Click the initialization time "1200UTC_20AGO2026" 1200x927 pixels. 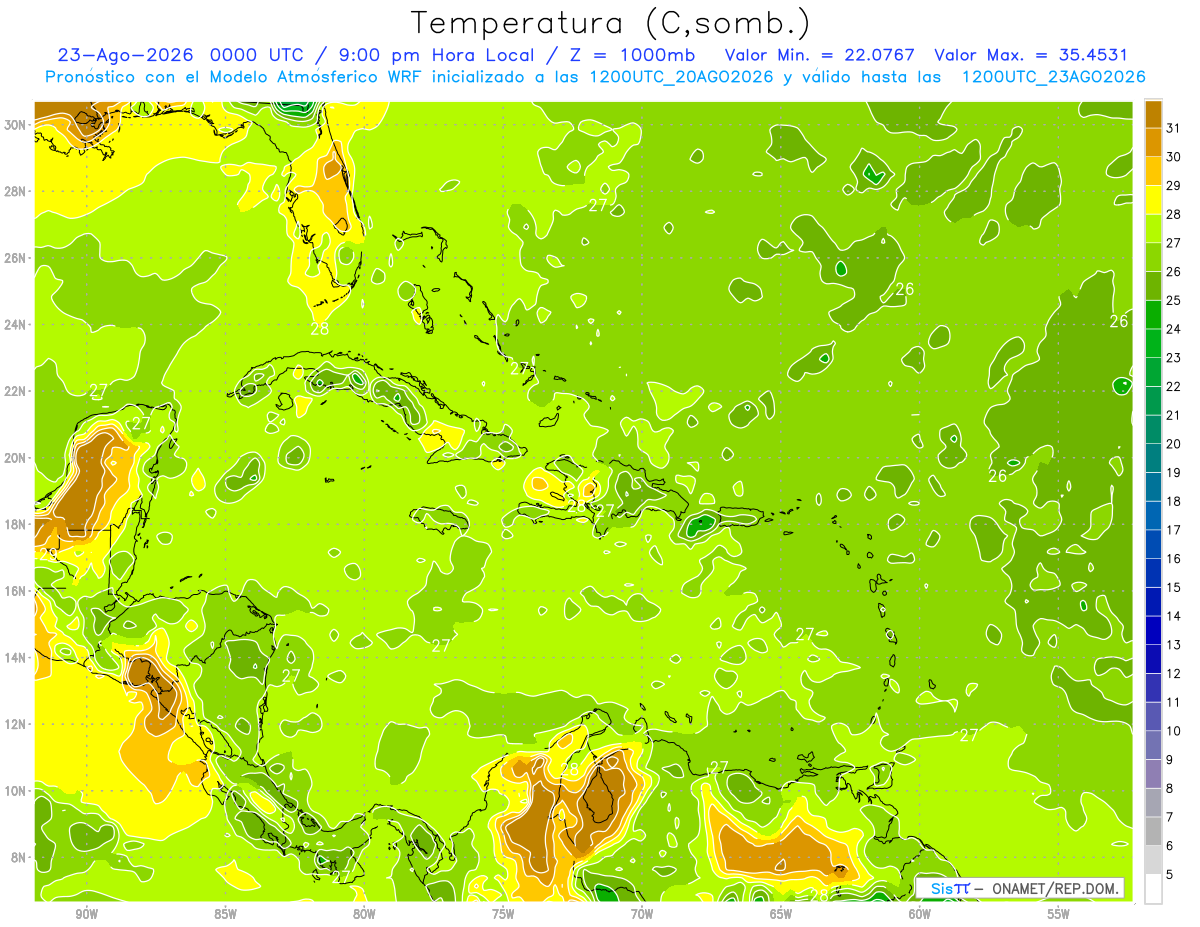(x=681, y=76)
